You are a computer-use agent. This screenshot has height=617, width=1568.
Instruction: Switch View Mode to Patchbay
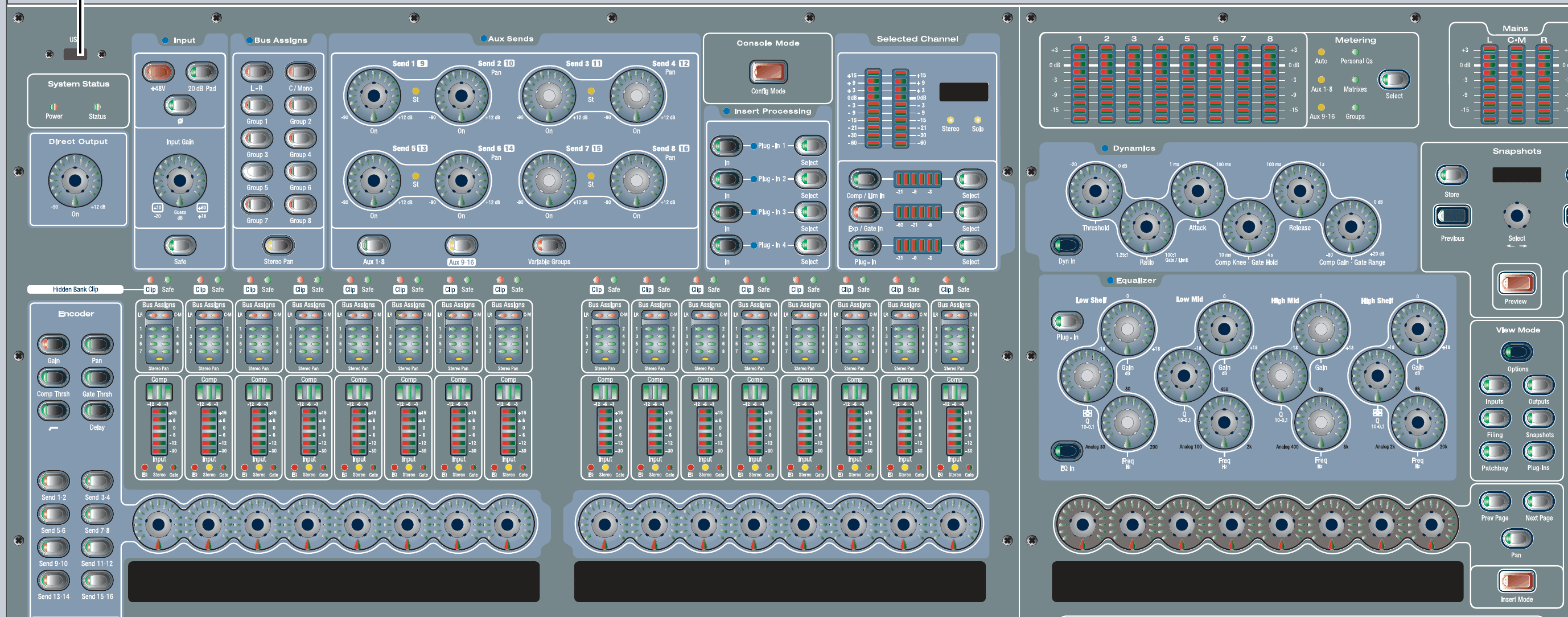pyautogui.click(x=1495, y=451)
